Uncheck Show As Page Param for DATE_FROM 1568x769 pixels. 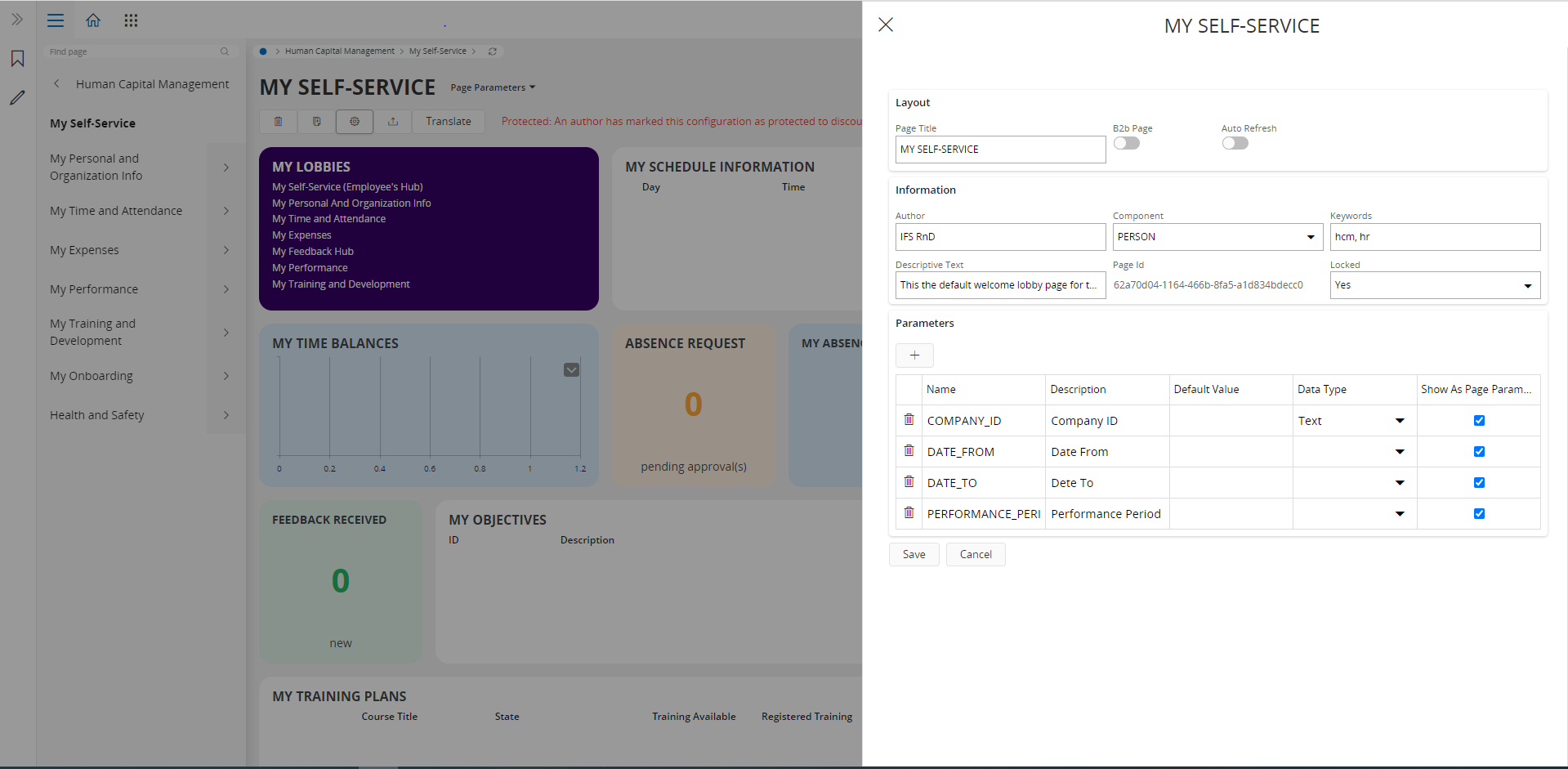(x=1479, y=452)
